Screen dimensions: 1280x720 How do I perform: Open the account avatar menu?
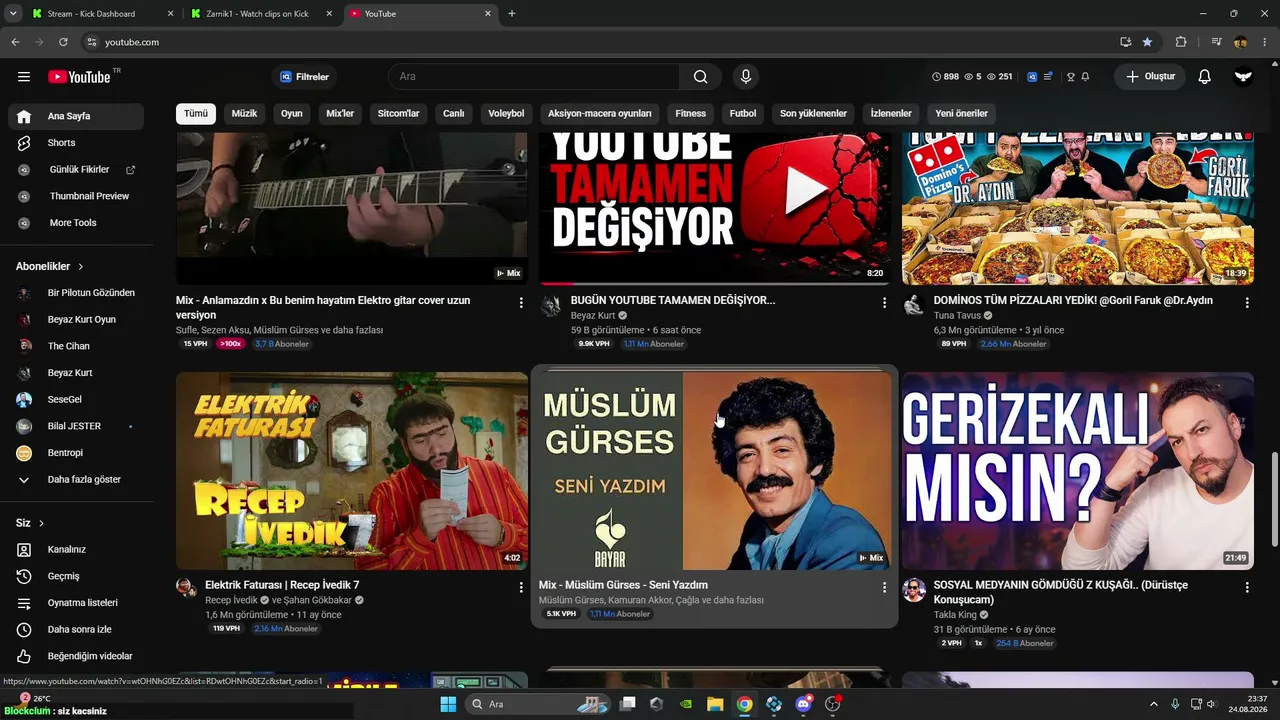[x=1243, y=77]
